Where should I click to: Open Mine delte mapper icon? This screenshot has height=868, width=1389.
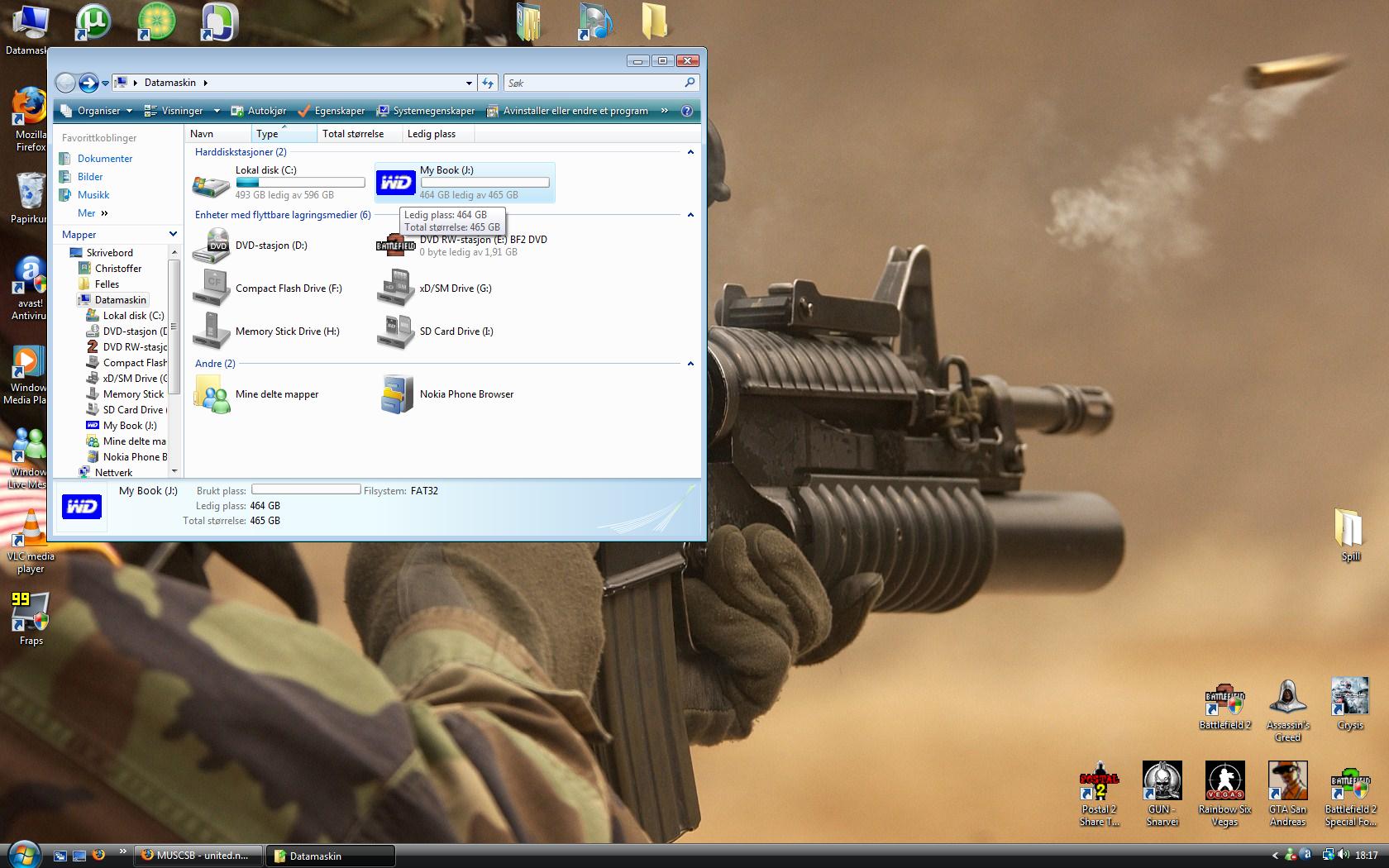click(212, 394)
